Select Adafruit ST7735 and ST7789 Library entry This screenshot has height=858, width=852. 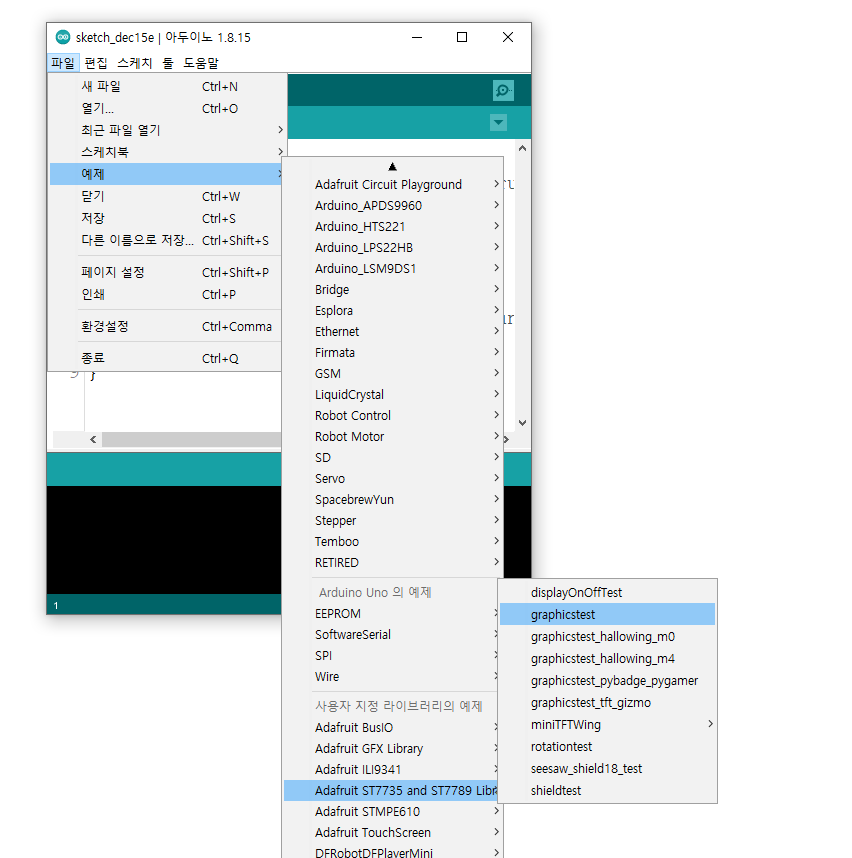(391, 791)
